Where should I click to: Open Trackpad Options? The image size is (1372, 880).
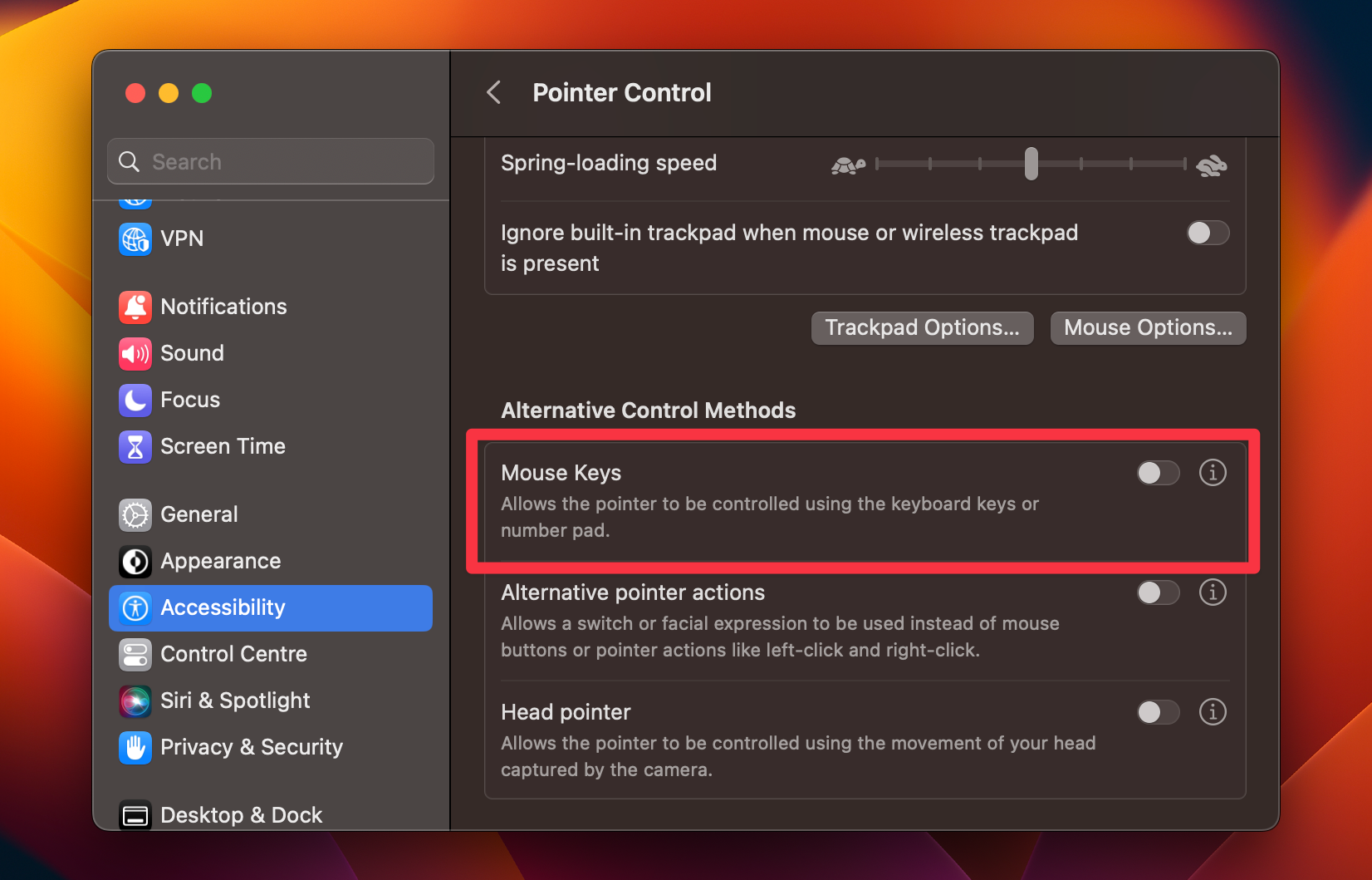click(922, 327)
